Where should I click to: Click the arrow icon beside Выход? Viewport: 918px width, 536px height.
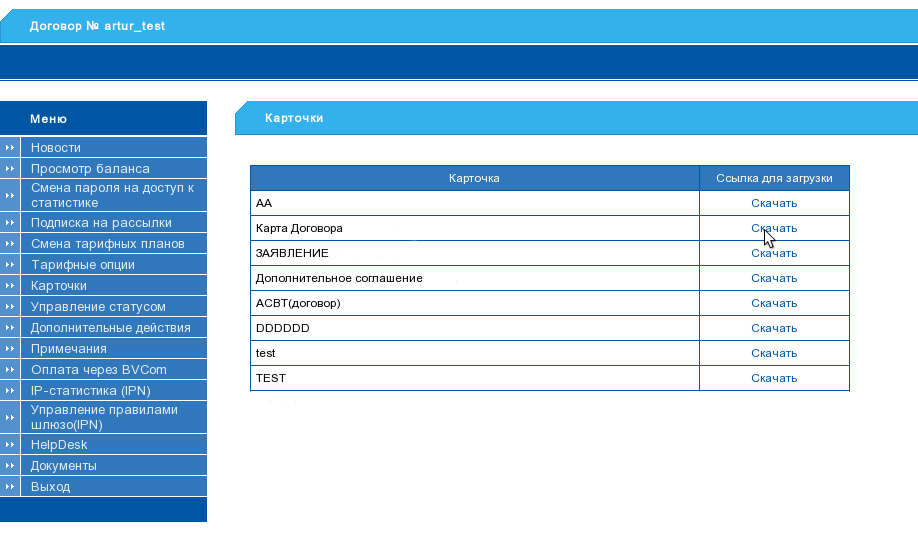10,487
